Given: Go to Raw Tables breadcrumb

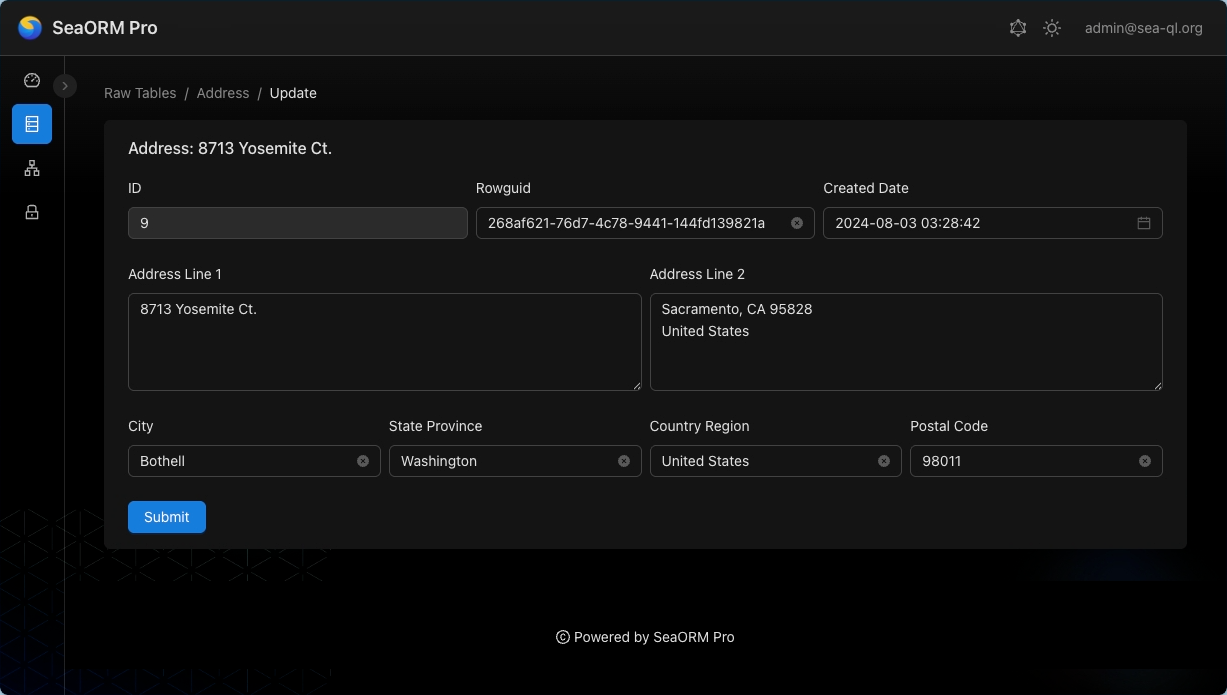Looking at the screenshot, I should 140,93.
